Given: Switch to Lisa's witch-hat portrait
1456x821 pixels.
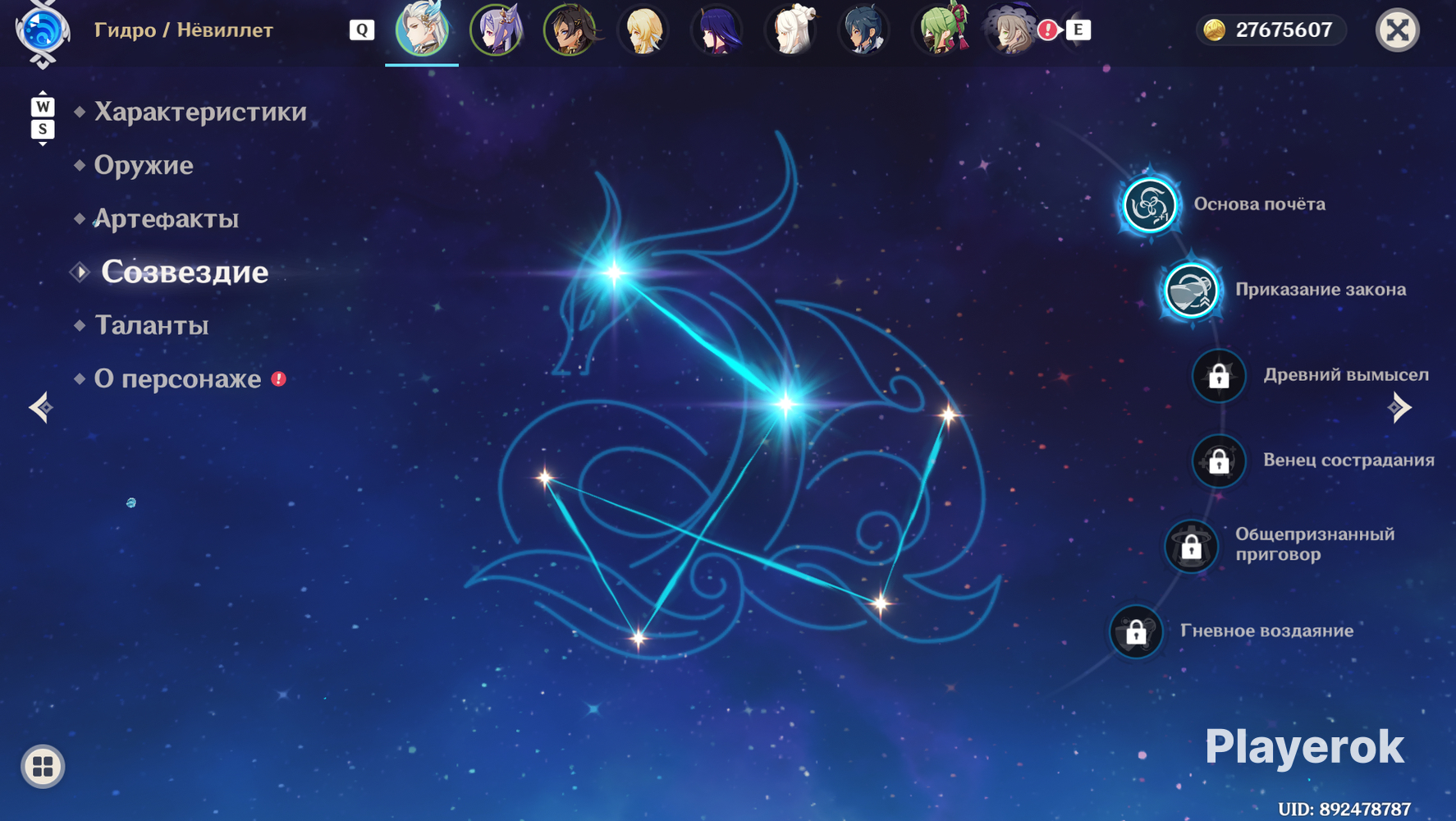Looking at the screenshot, I should point(1010,30).
